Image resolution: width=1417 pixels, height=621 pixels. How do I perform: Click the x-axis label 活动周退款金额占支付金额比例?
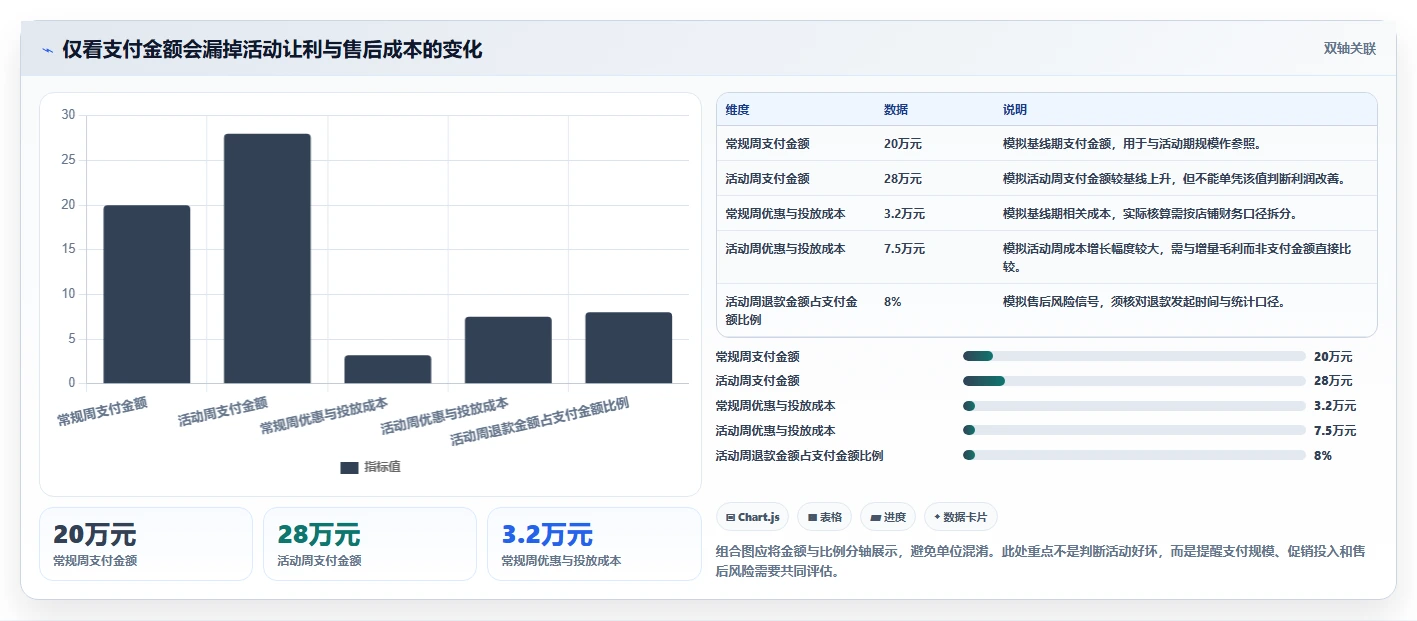coord(540,421)
